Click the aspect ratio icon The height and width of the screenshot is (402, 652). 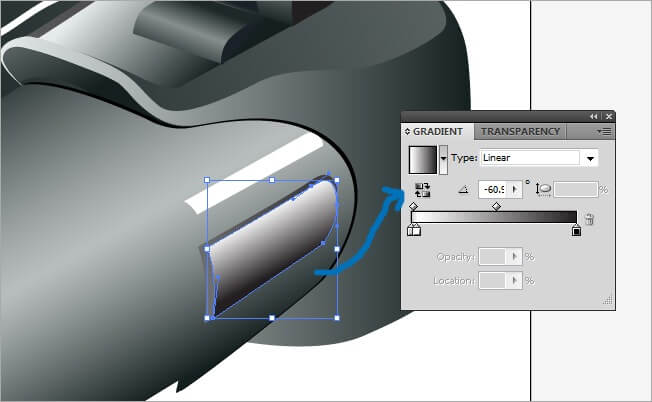click(543, 190)
